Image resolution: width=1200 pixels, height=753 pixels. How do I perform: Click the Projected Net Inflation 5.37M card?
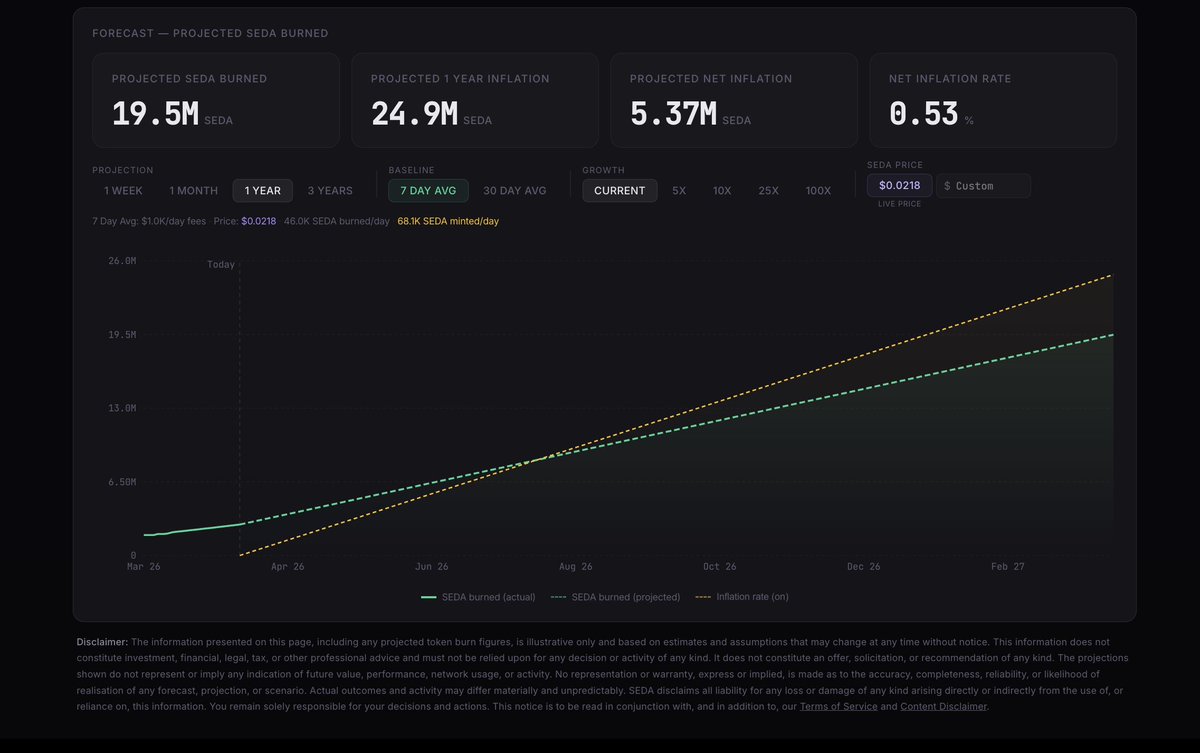tap(734, 100)
